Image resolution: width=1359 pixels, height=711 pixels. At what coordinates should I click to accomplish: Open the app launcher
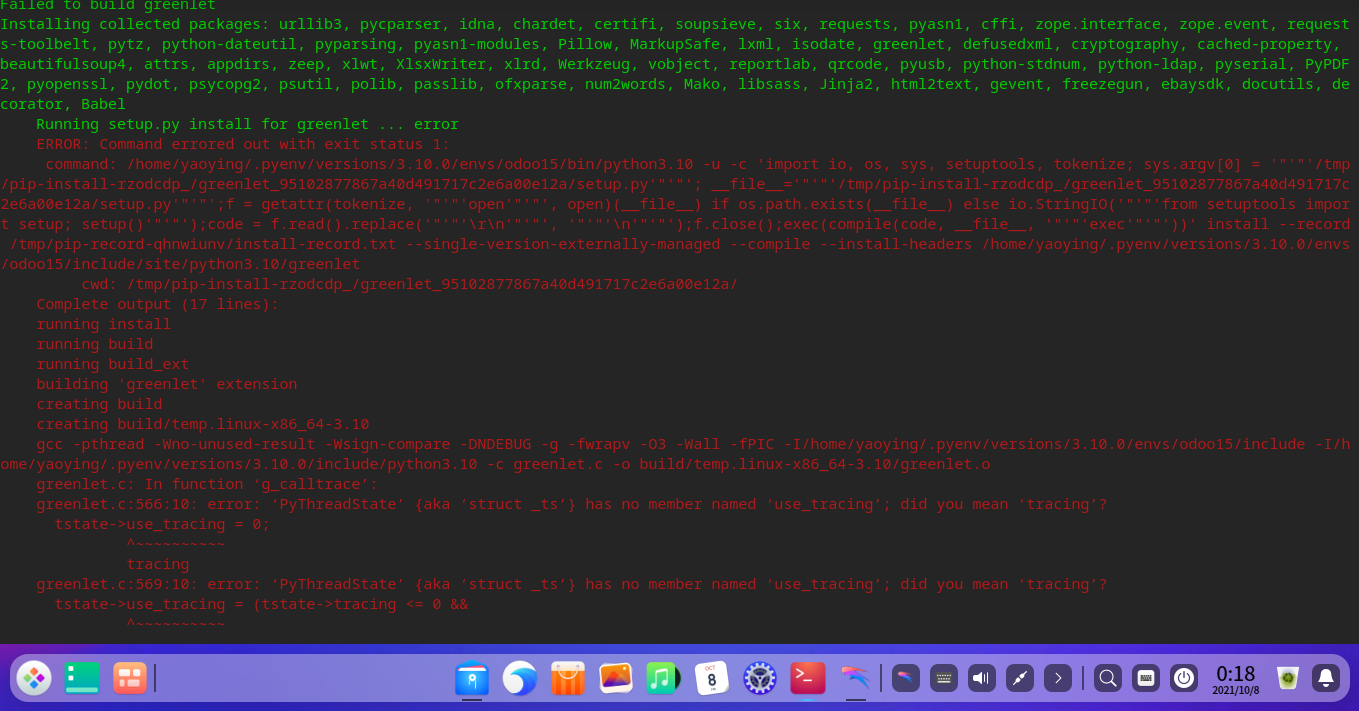33,678
